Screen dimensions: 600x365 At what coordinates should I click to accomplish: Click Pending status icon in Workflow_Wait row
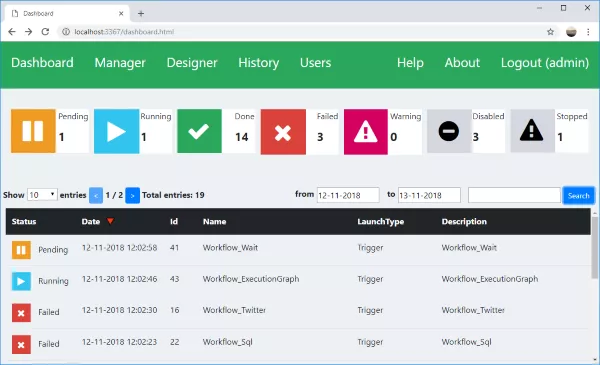(x=21, y=250)
